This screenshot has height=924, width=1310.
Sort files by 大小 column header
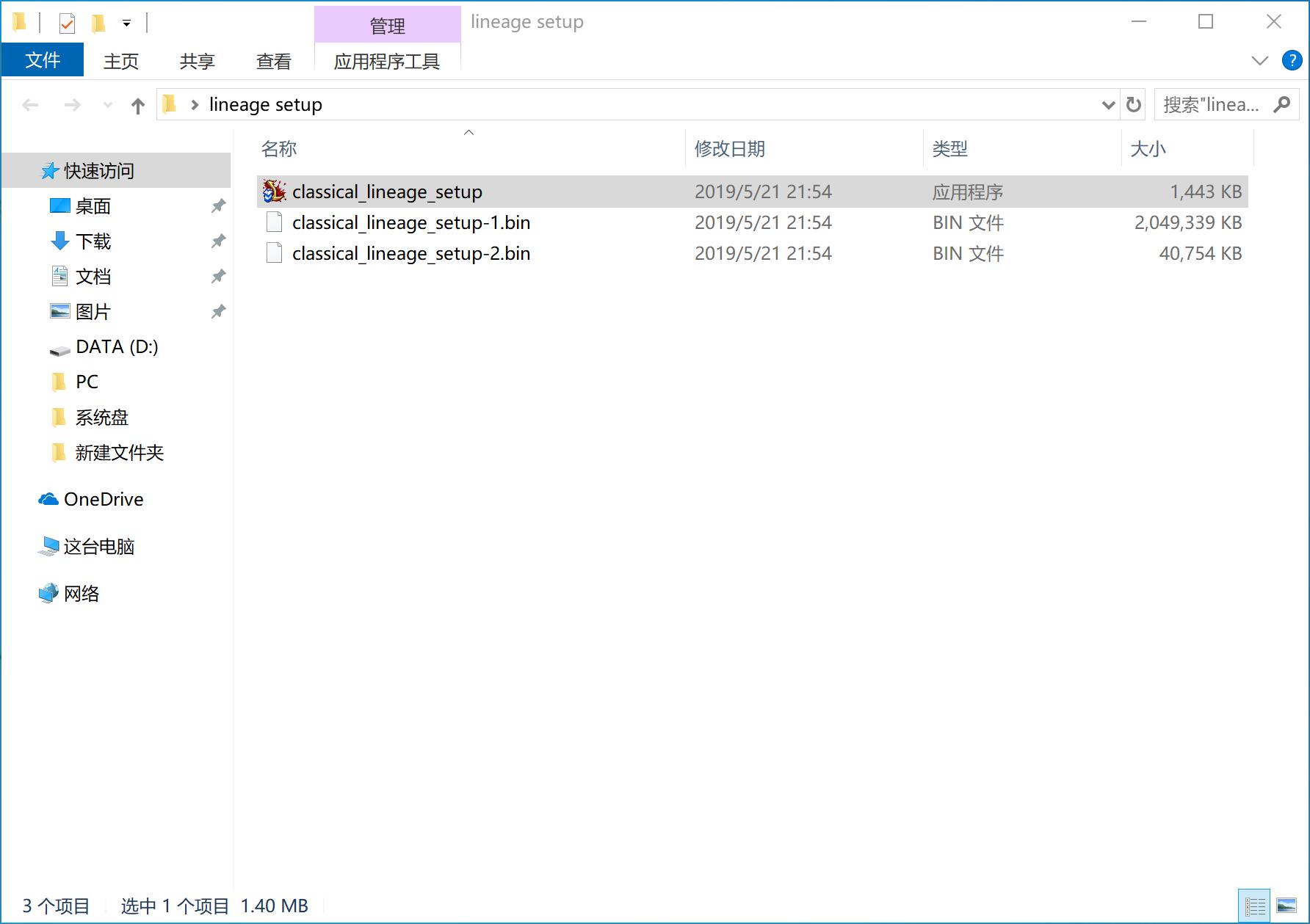pyautogui.click(x=1148, y=149)
